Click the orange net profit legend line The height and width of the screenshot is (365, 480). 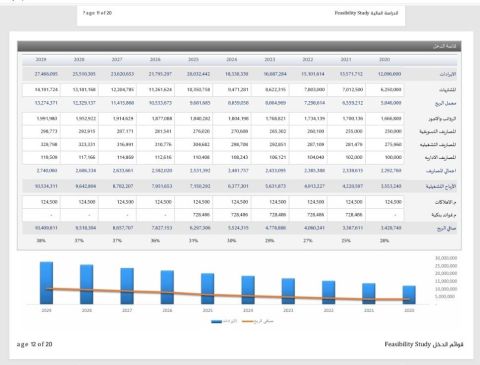click(x=247, y=322)
